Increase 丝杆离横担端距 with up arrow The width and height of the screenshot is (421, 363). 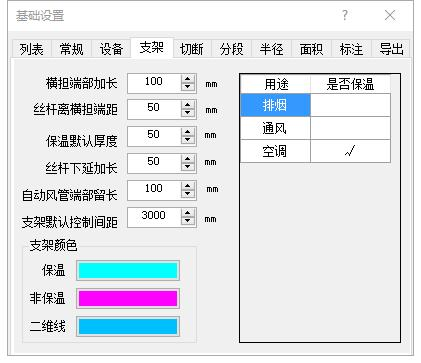(x=188, y=105)
